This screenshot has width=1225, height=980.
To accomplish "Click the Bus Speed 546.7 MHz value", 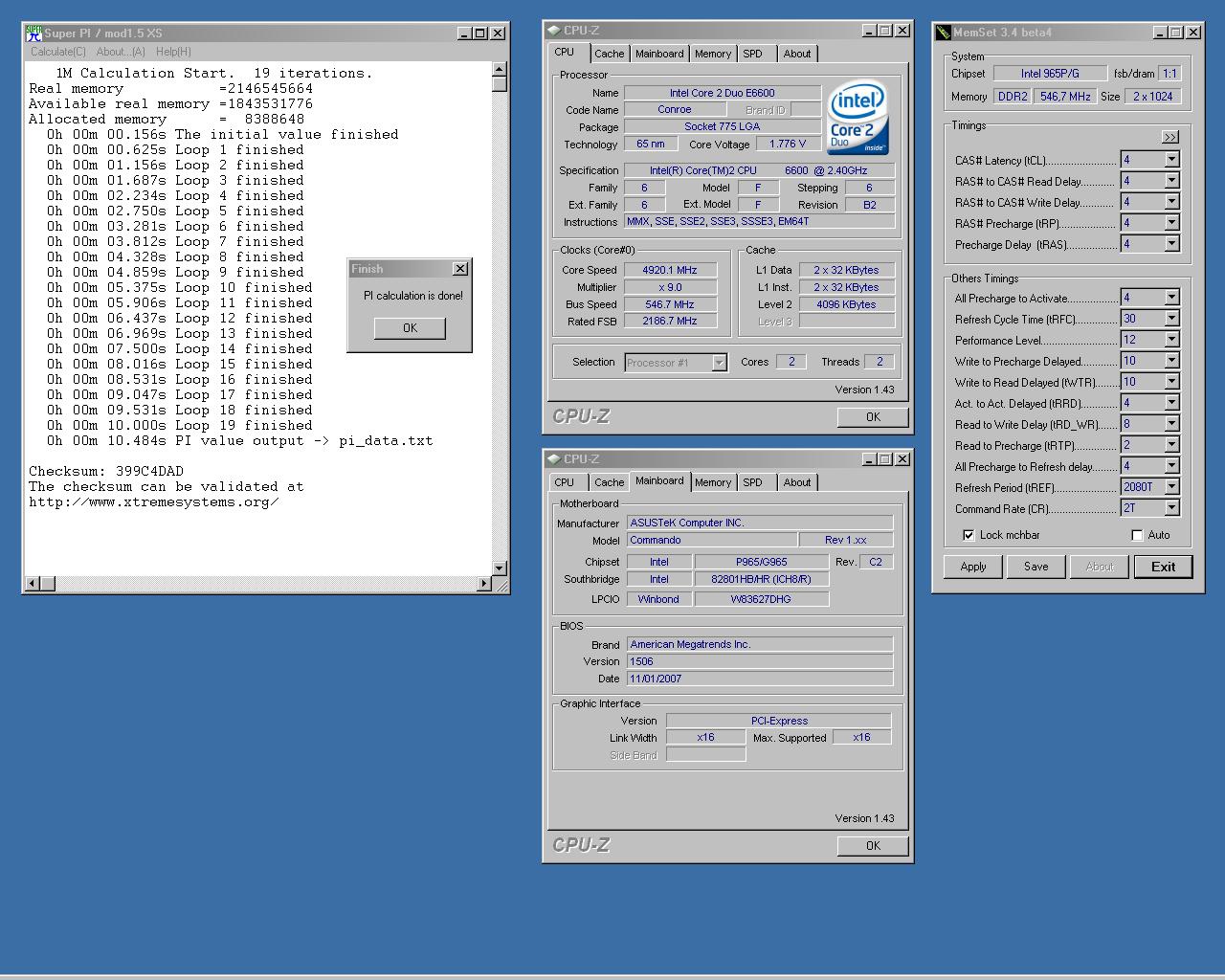I will [670, 304].
